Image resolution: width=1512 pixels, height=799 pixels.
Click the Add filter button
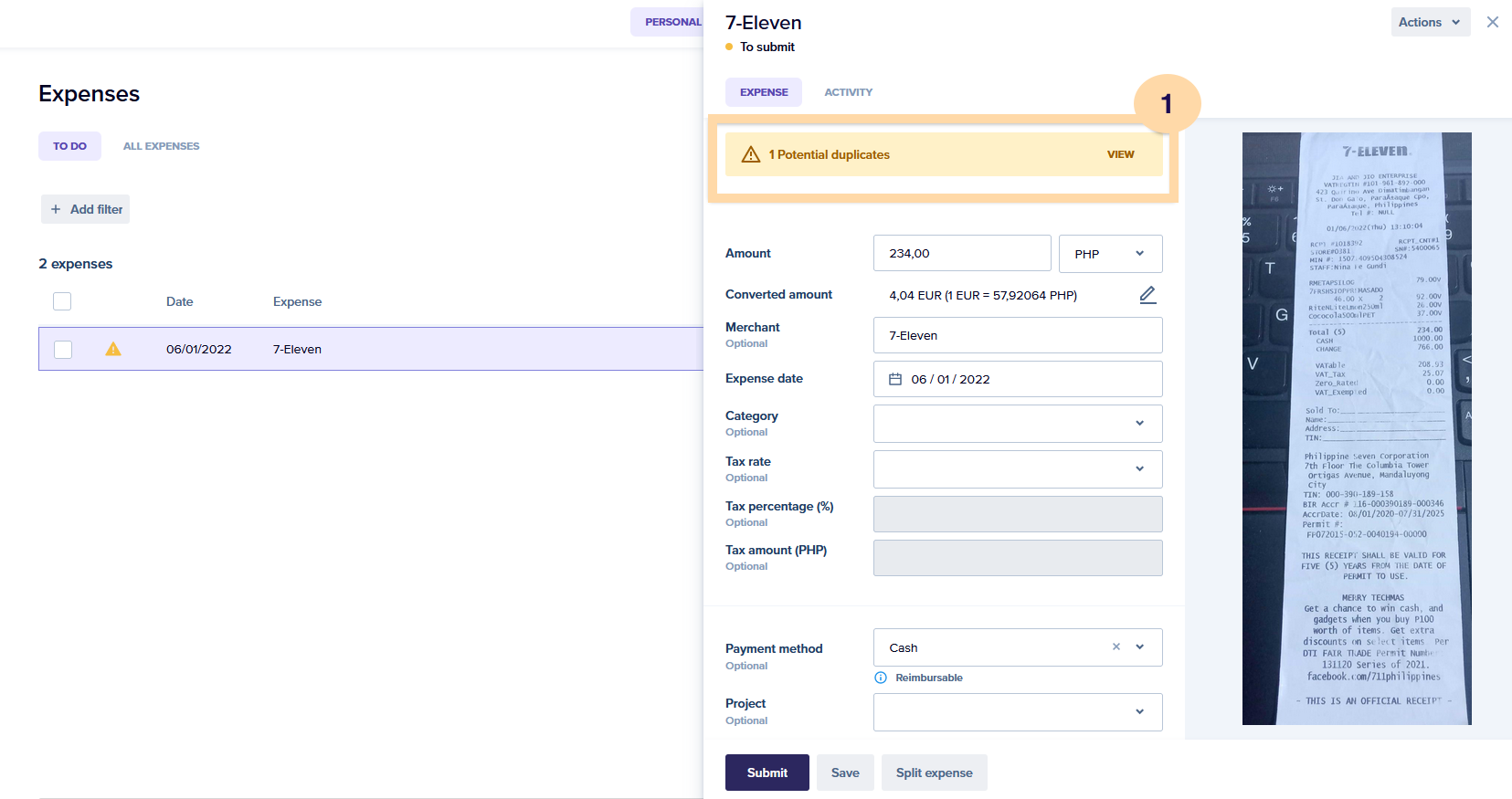[85, 209]
